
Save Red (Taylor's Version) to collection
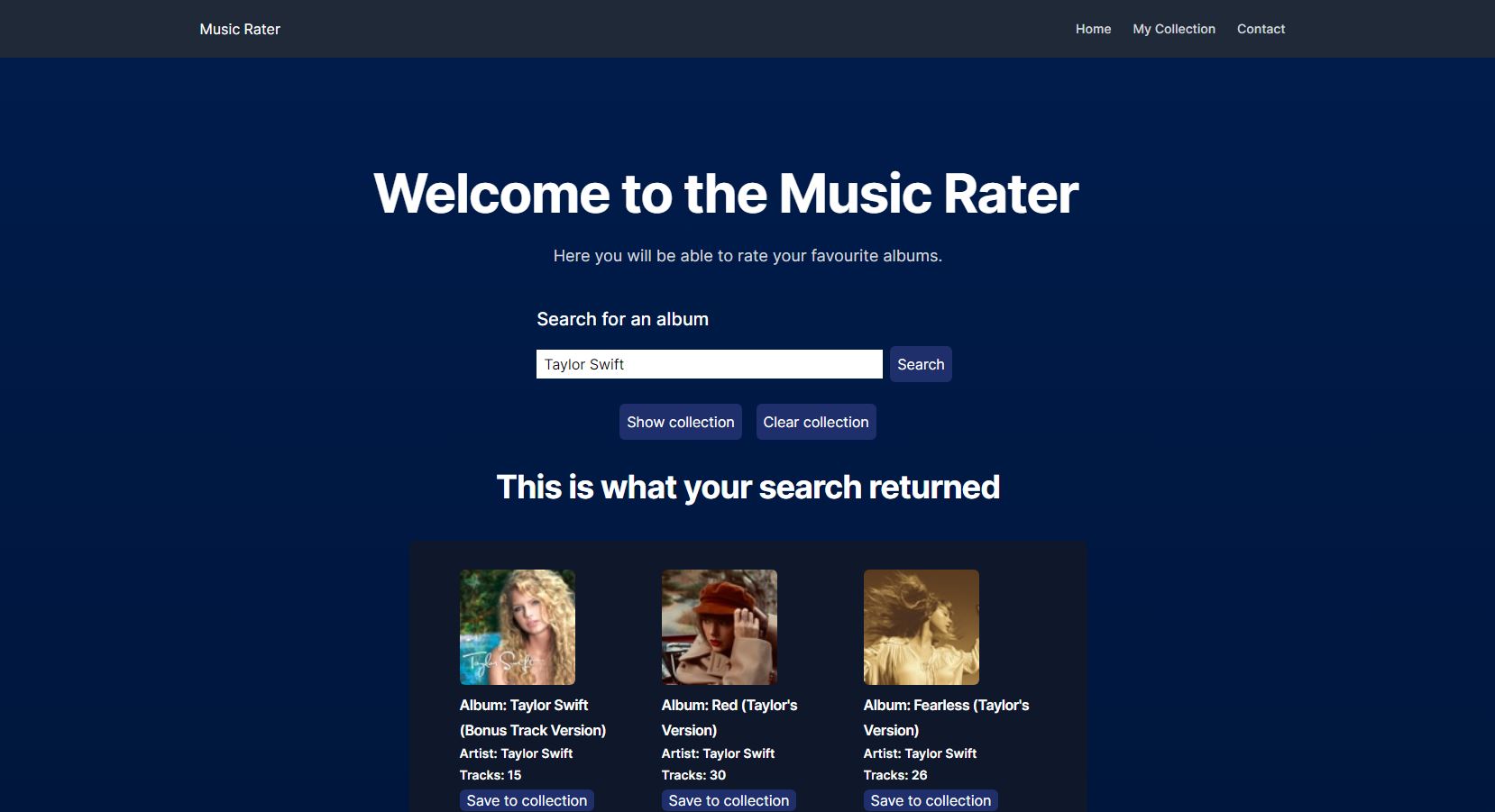point(729,800)
